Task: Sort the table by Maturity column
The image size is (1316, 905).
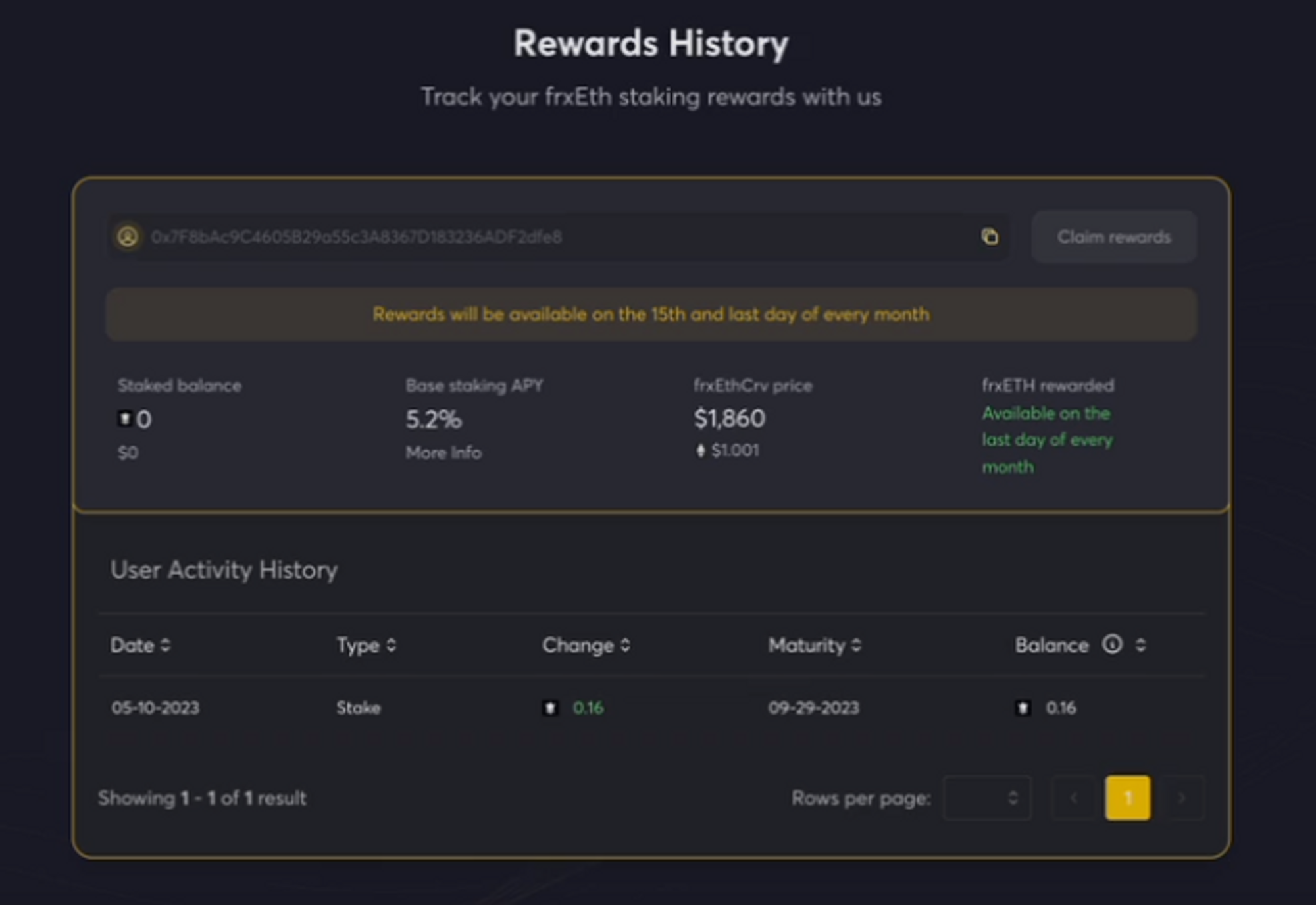Action: [855, 645]
